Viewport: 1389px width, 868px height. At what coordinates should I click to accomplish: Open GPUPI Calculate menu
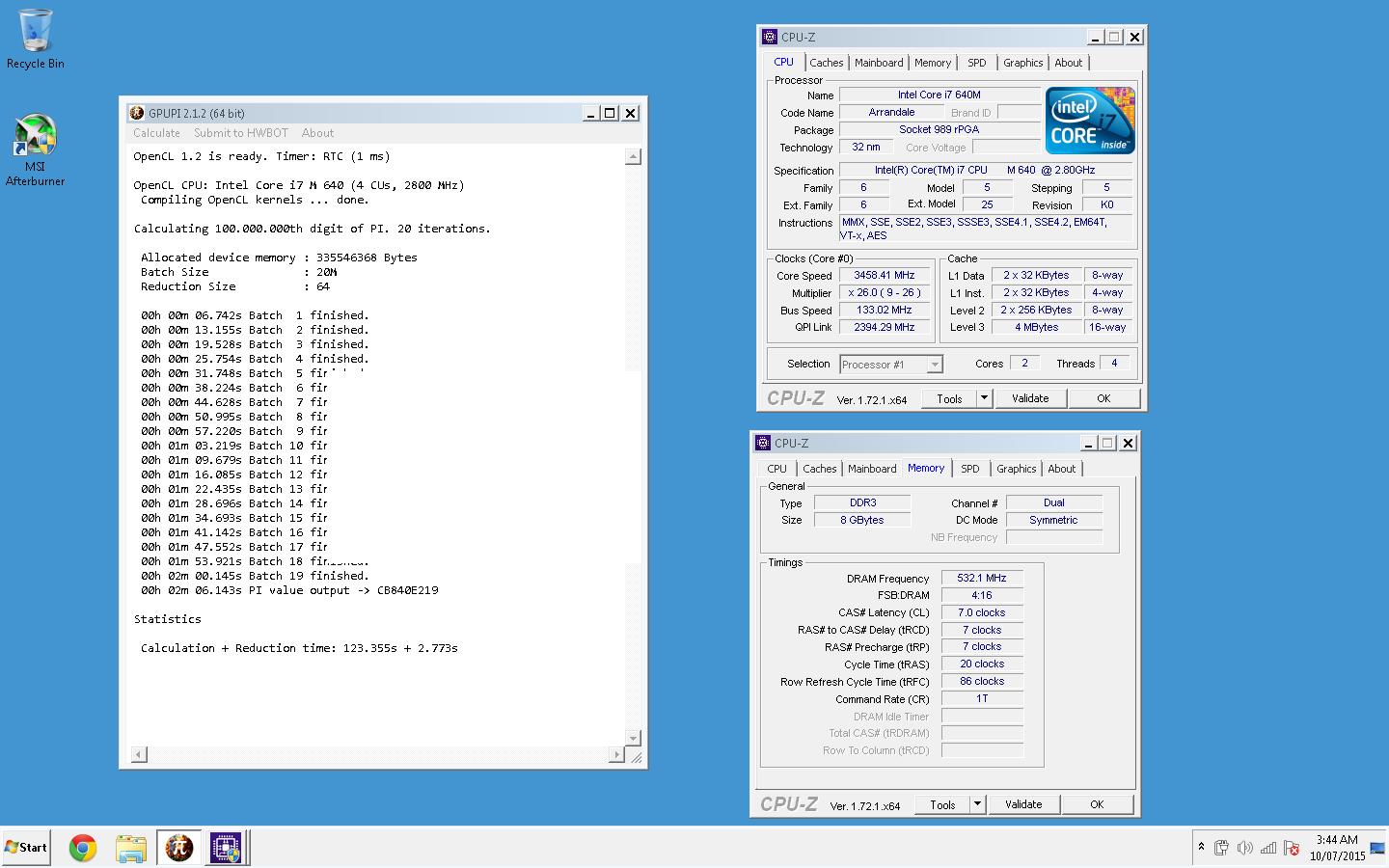tap(156, 133)
